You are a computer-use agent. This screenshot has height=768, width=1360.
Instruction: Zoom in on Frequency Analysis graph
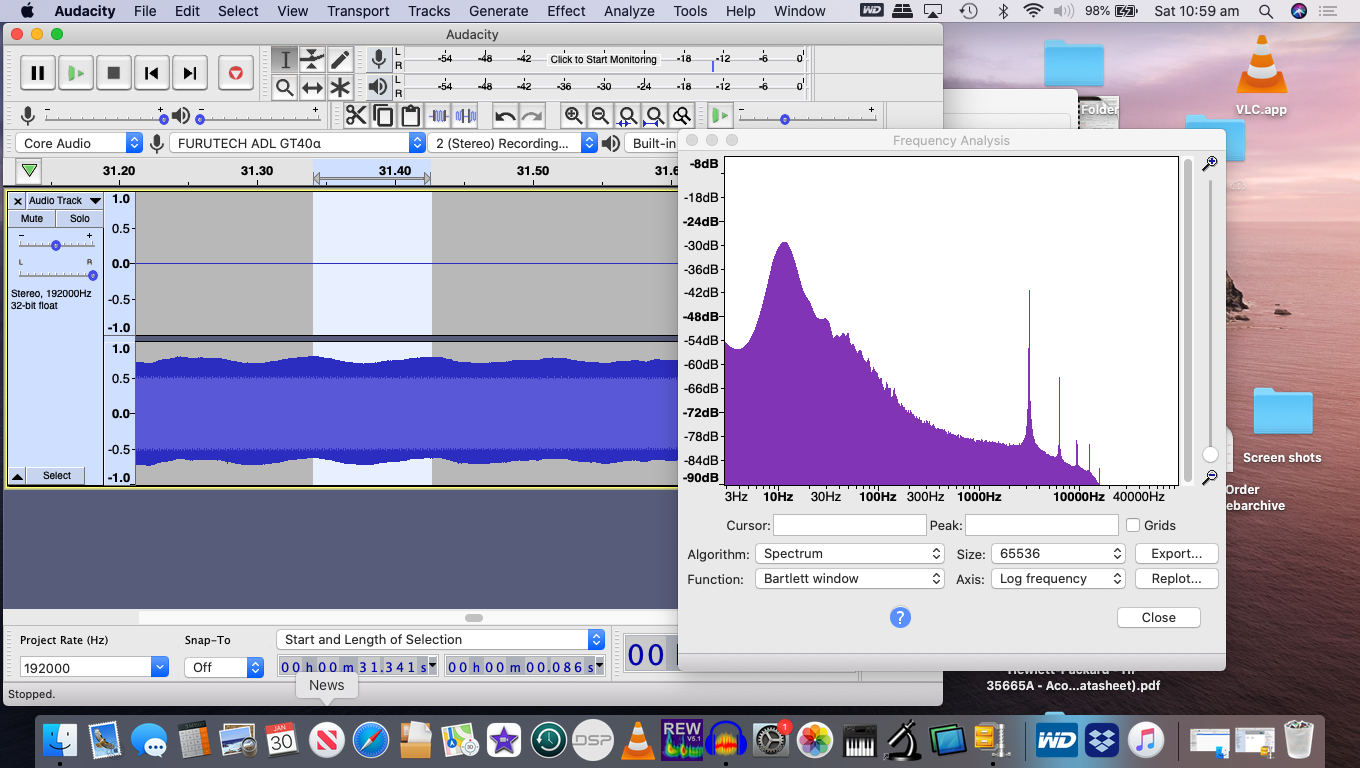coord(1210,163)
